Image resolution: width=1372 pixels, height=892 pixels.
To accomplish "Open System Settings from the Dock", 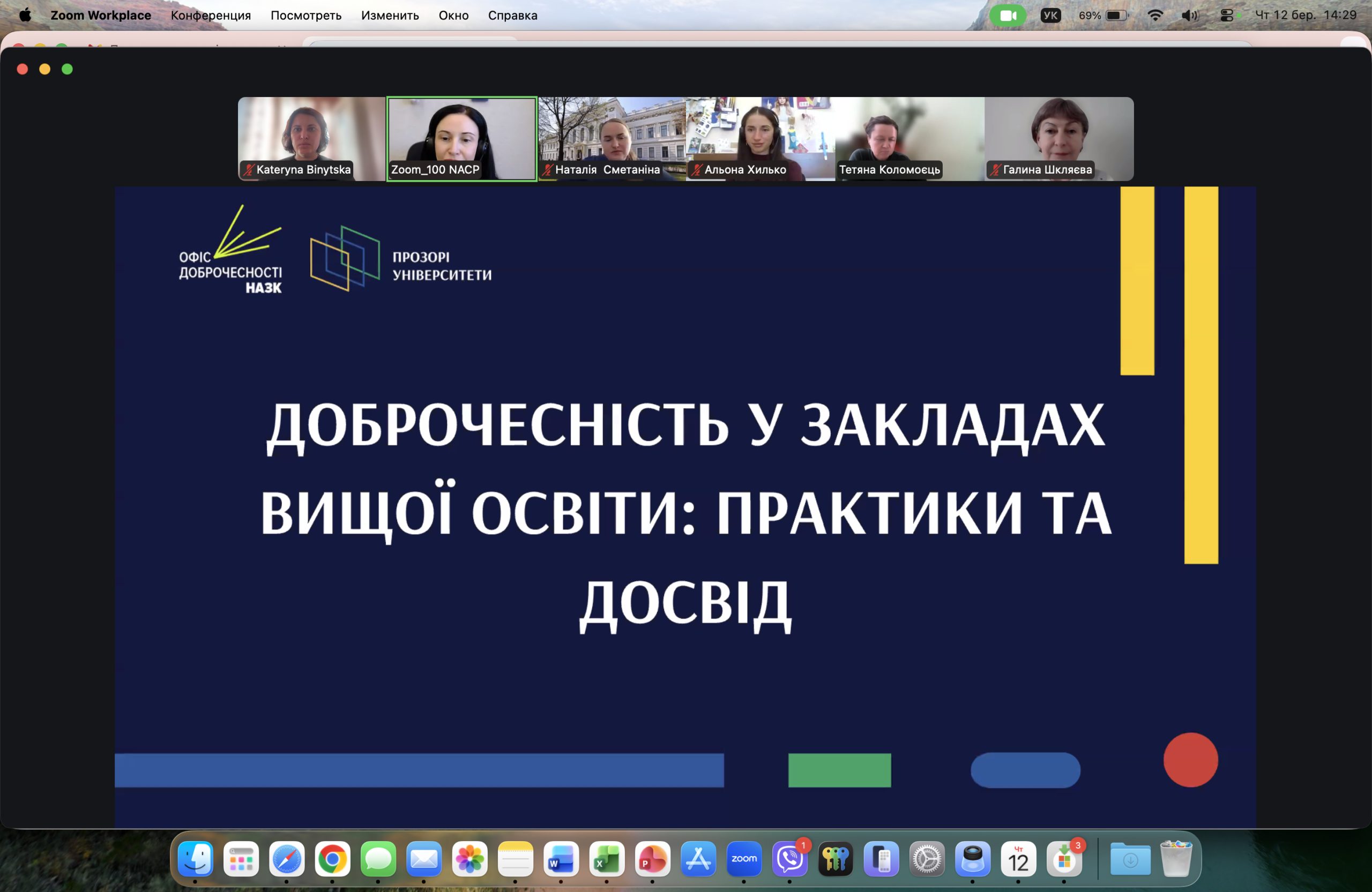I will (x=927, y=859).
